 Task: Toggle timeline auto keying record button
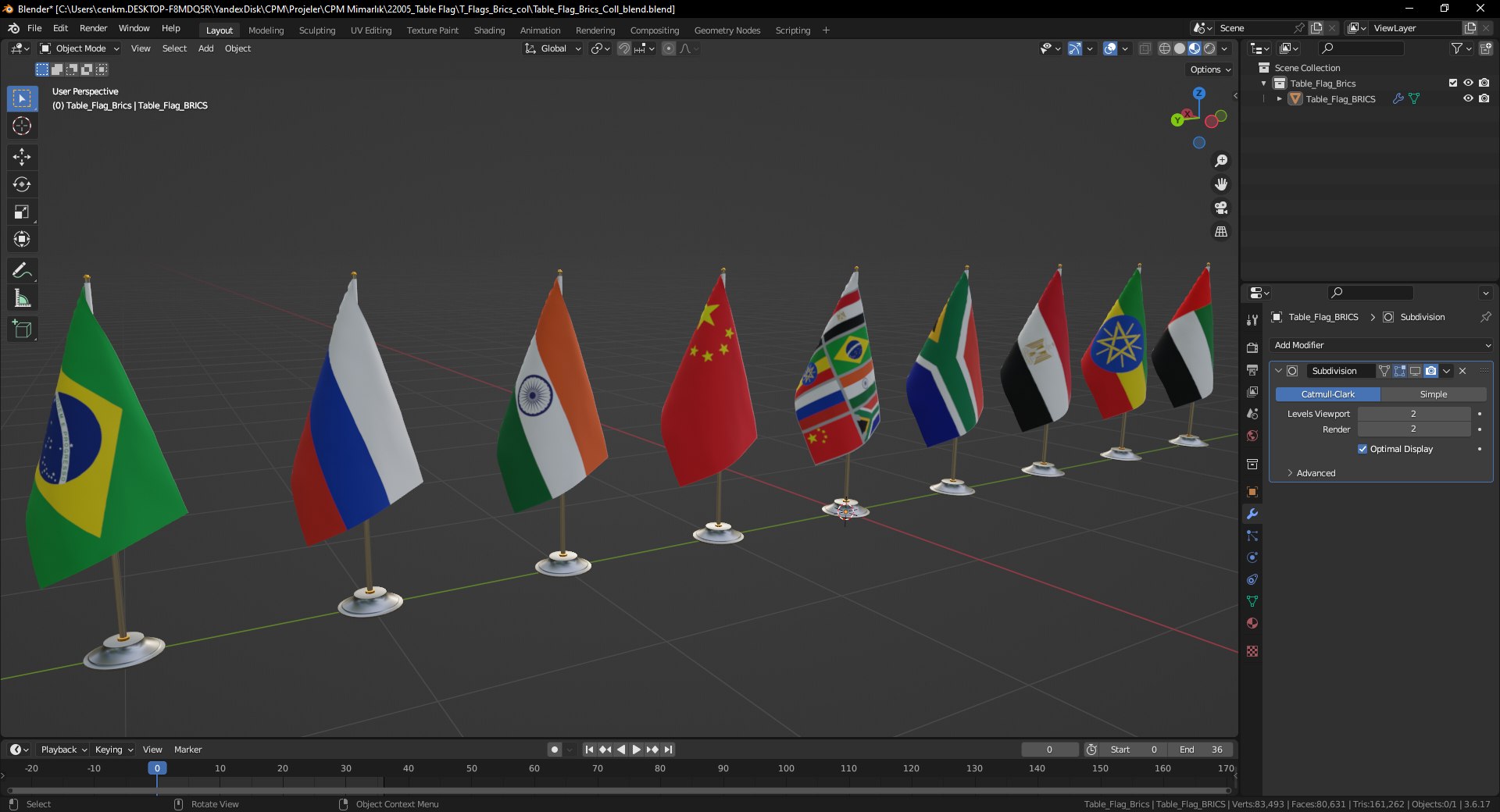555,750
